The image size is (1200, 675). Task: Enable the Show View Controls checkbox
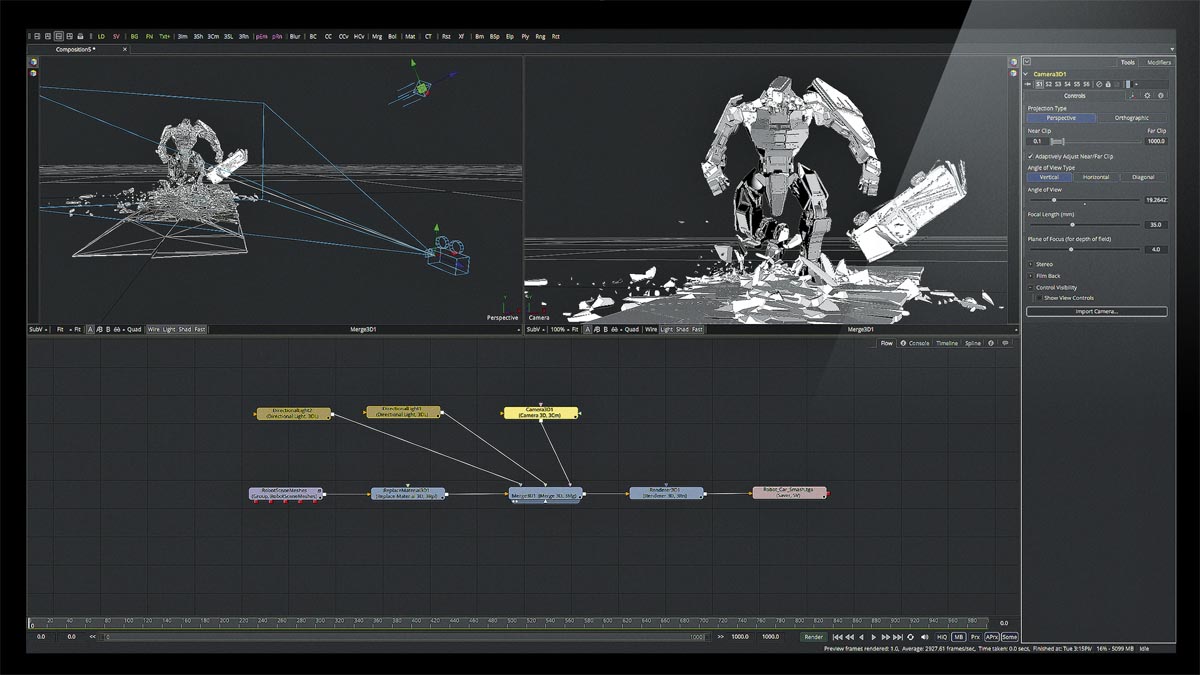coord(1039,298)
